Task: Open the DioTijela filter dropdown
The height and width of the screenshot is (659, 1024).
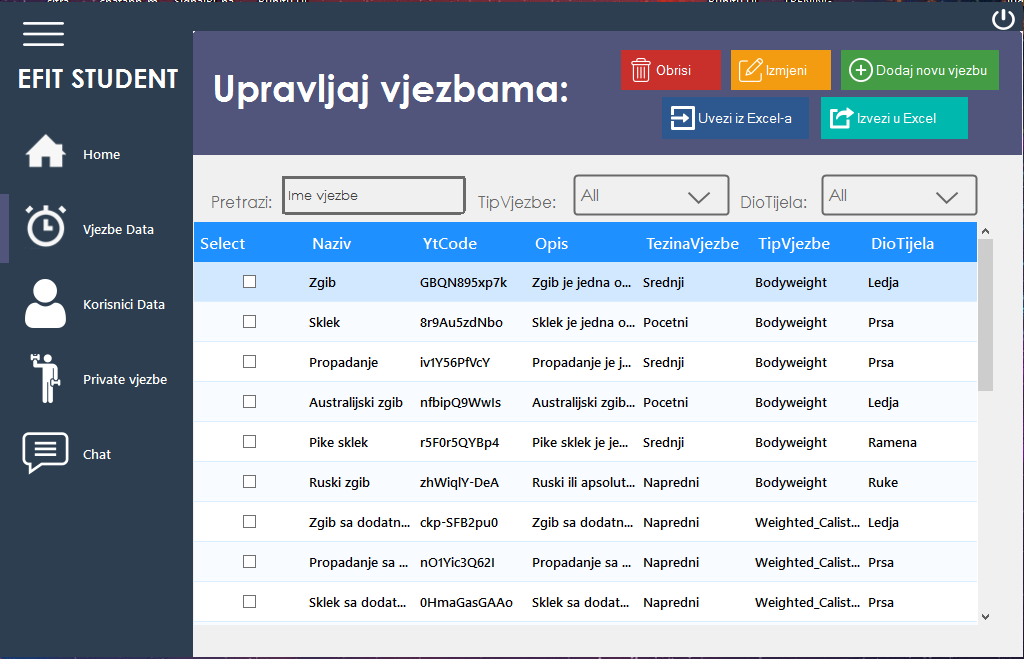Action: [x=899, y=195]
